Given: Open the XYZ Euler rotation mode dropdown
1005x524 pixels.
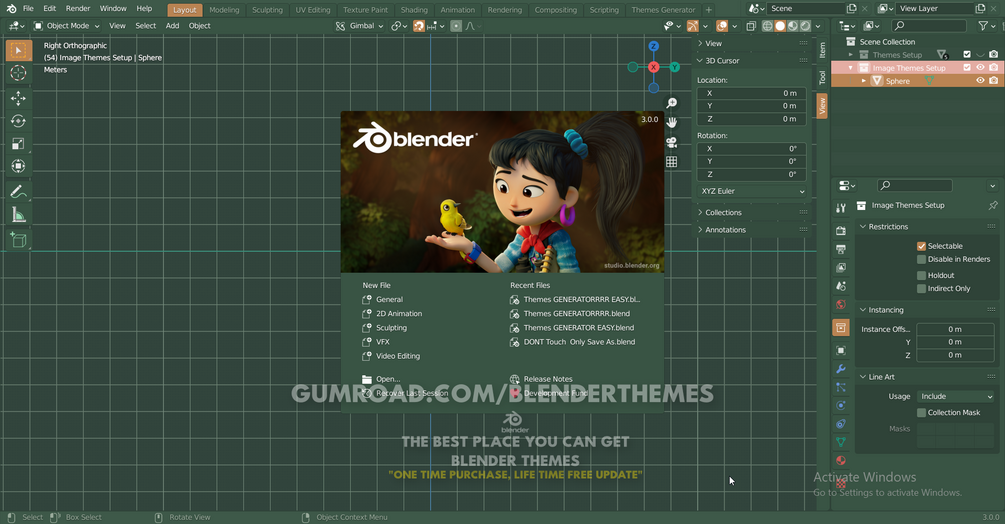Looking at the screenshot, I should pos(752,191).
